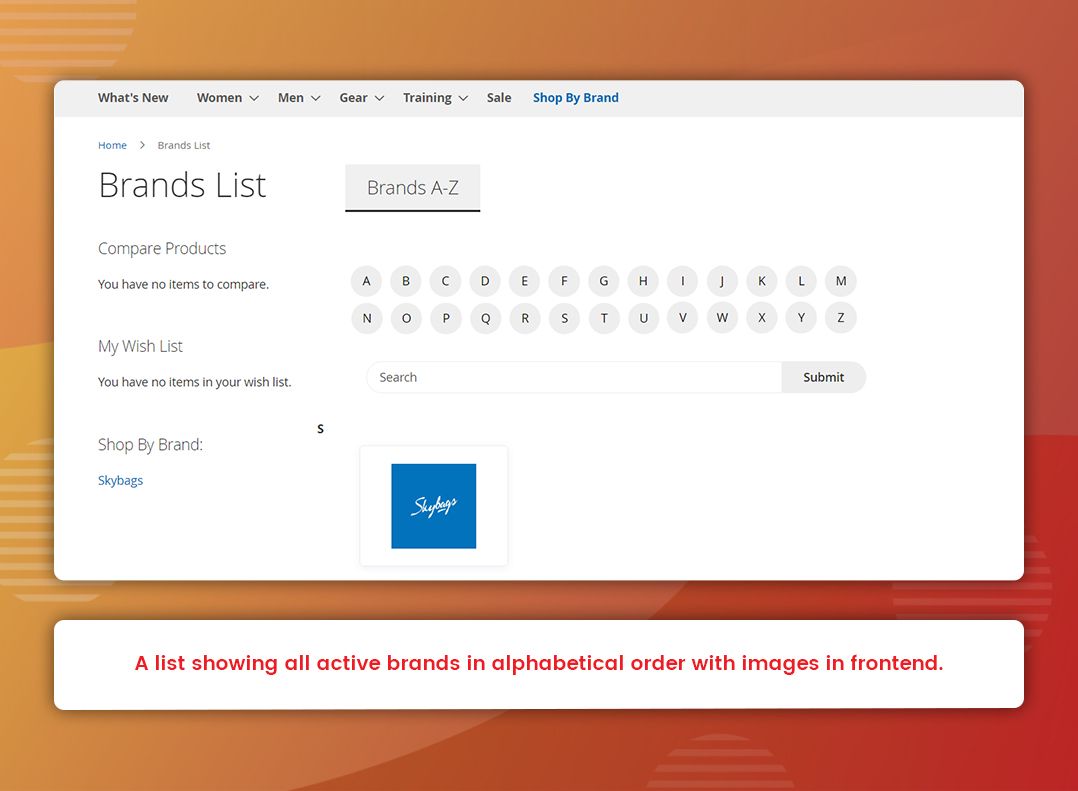Expand the Training menu chevron
This screenshot has height=791, width=1078.
(x=463, y=98)
